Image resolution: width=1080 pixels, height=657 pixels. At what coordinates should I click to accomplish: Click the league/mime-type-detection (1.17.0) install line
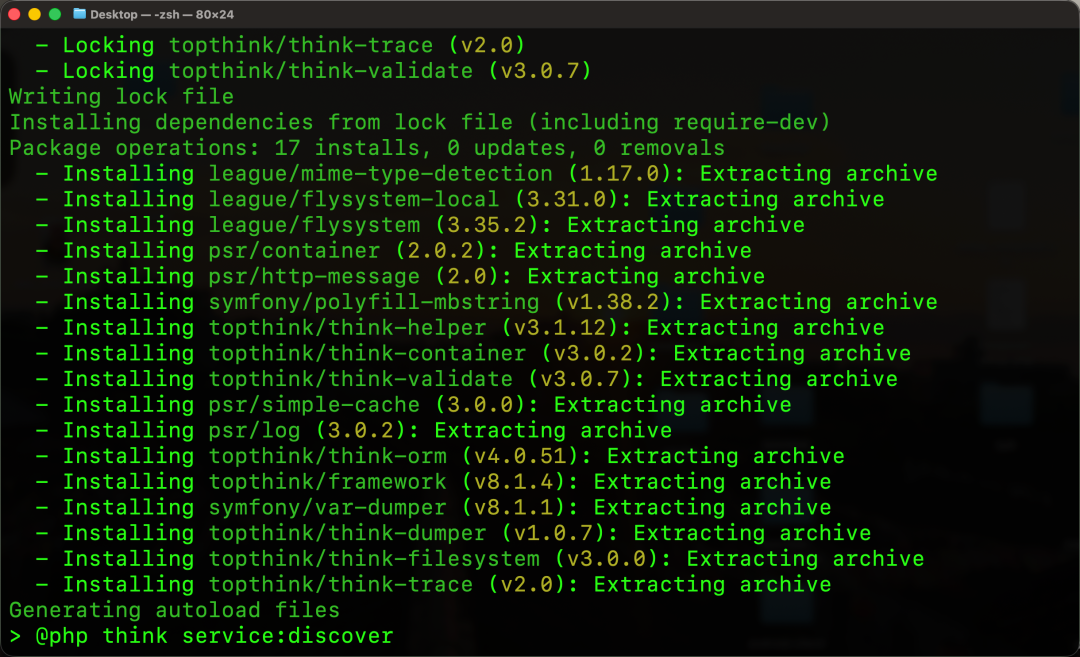point(487,174)
